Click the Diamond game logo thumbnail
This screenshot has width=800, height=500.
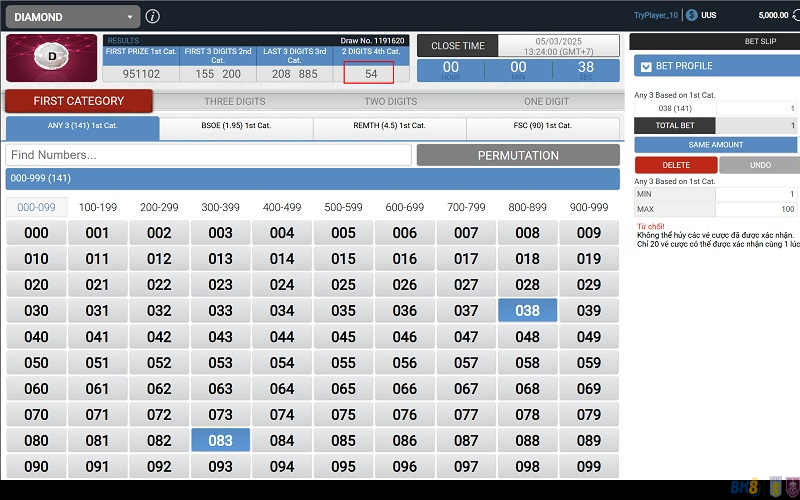coord(52,59)
